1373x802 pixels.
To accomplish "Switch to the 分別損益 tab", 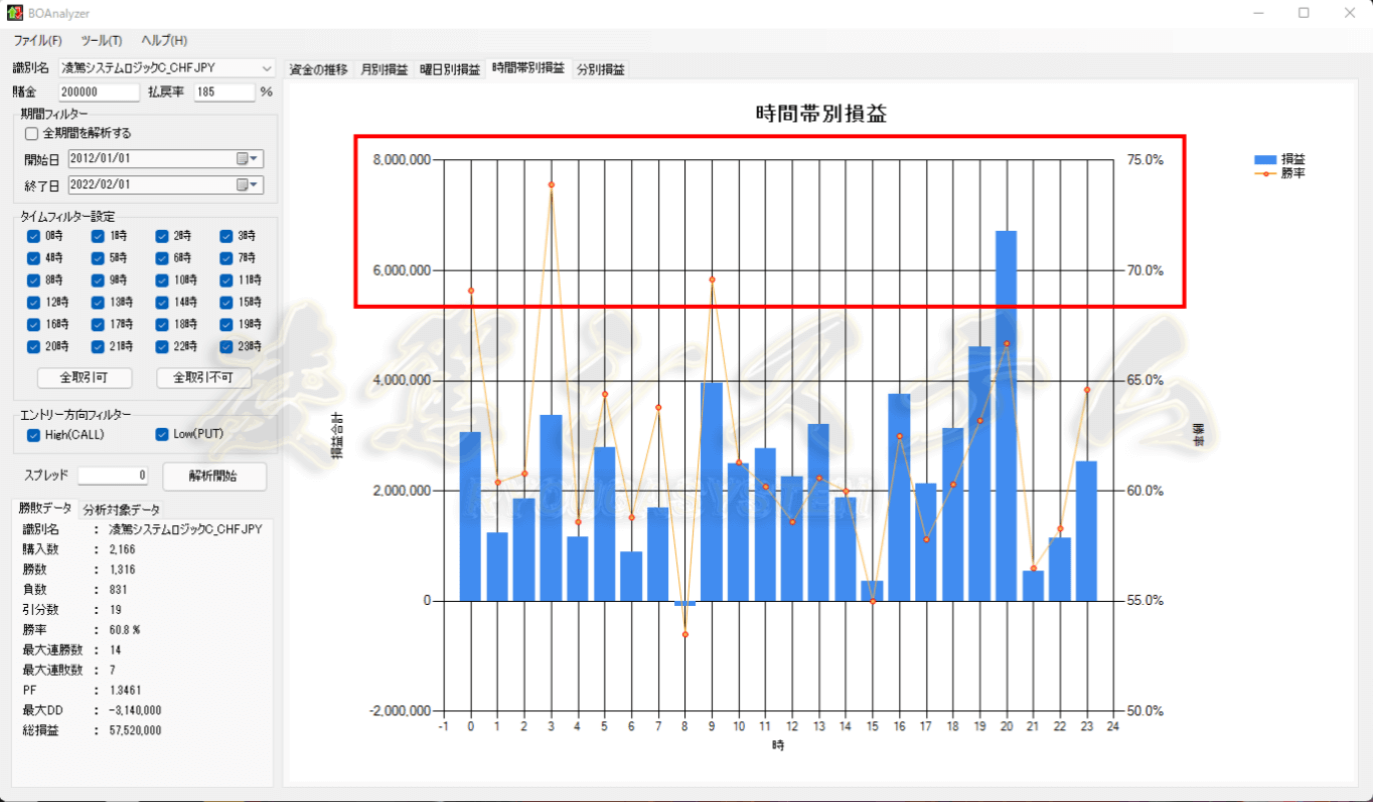I will pyautogui.click(x=600, y=70).
